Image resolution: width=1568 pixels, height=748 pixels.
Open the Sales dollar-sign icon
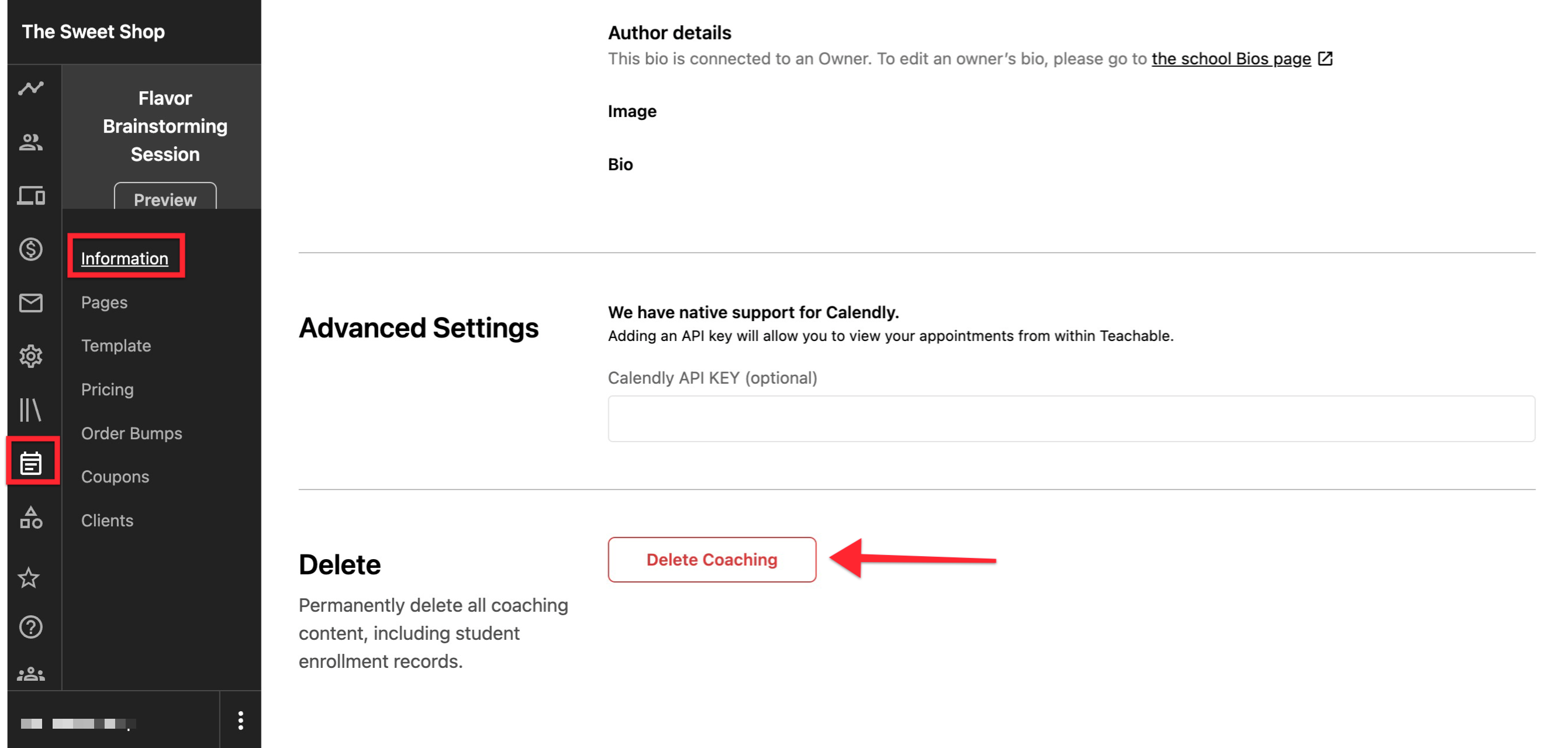point(31,249)
